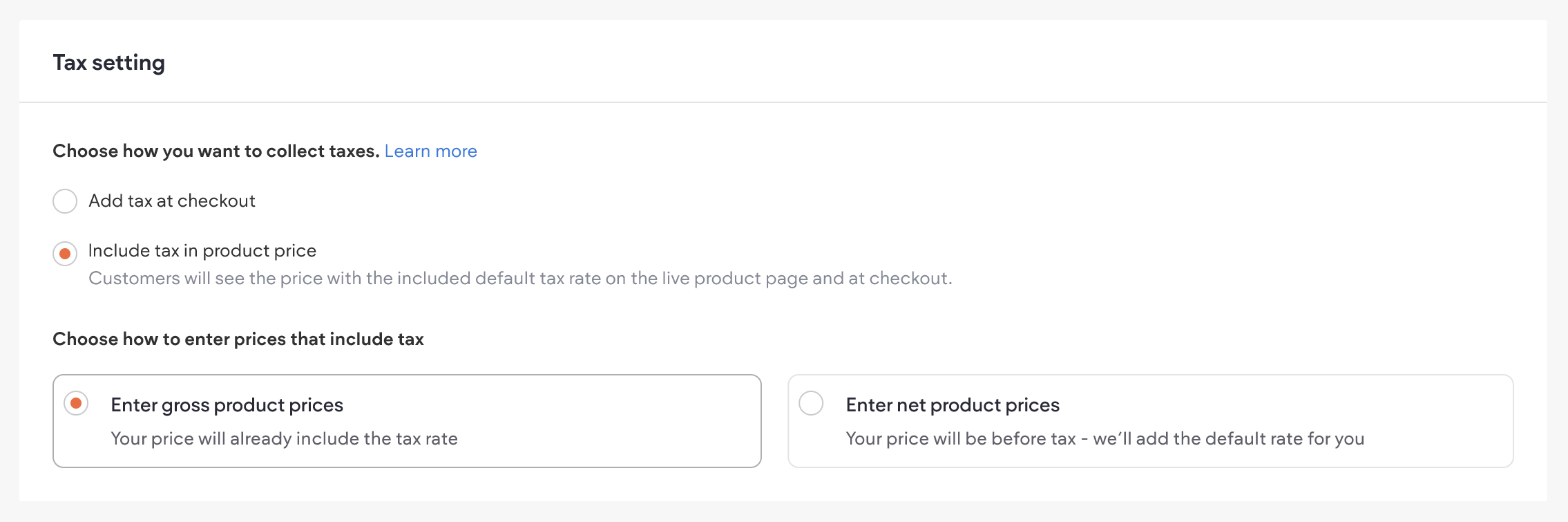Click the Include tax in product price radio
The height and width of the screenshot is (522, 1568).
pyautogui.click(x=65, y=254)
